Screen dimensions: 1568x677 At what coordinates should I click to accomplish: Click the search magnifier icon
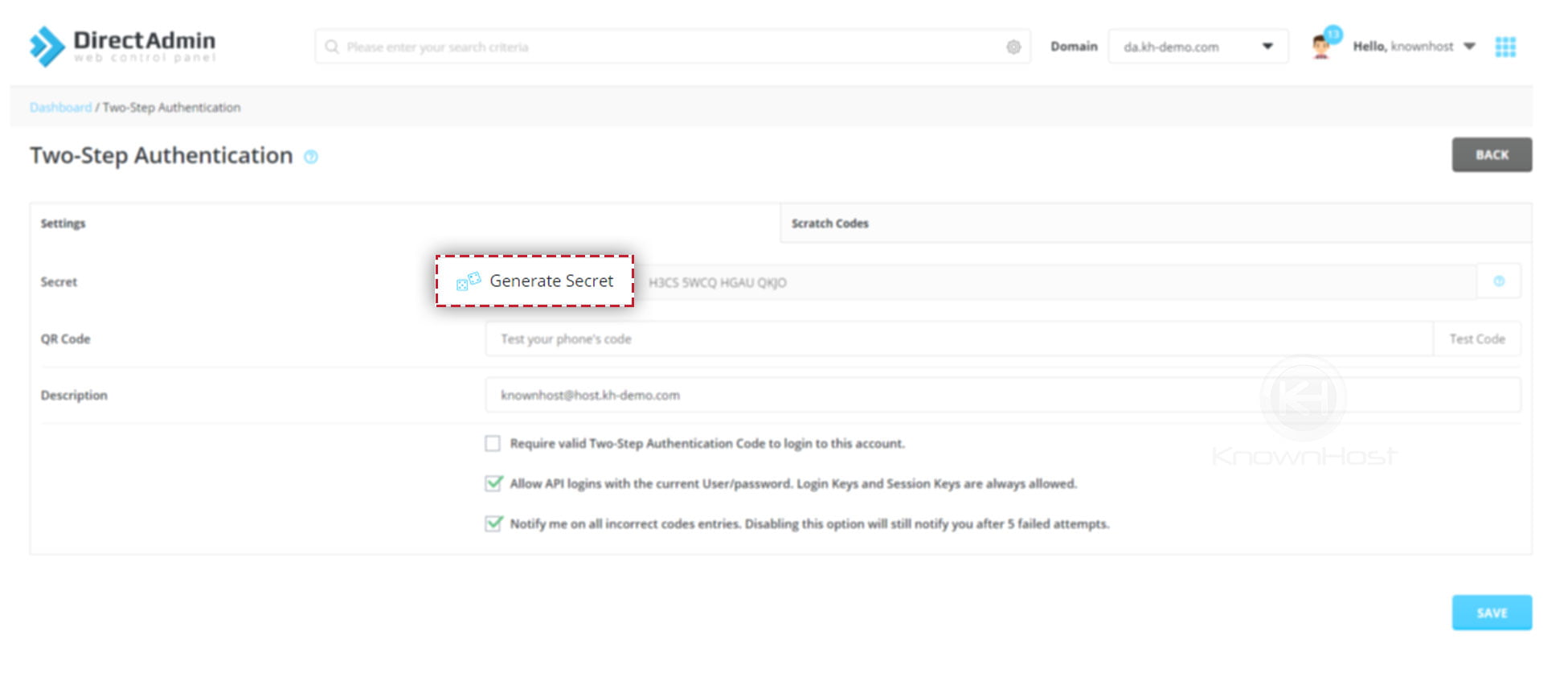(x=332, y=47)
